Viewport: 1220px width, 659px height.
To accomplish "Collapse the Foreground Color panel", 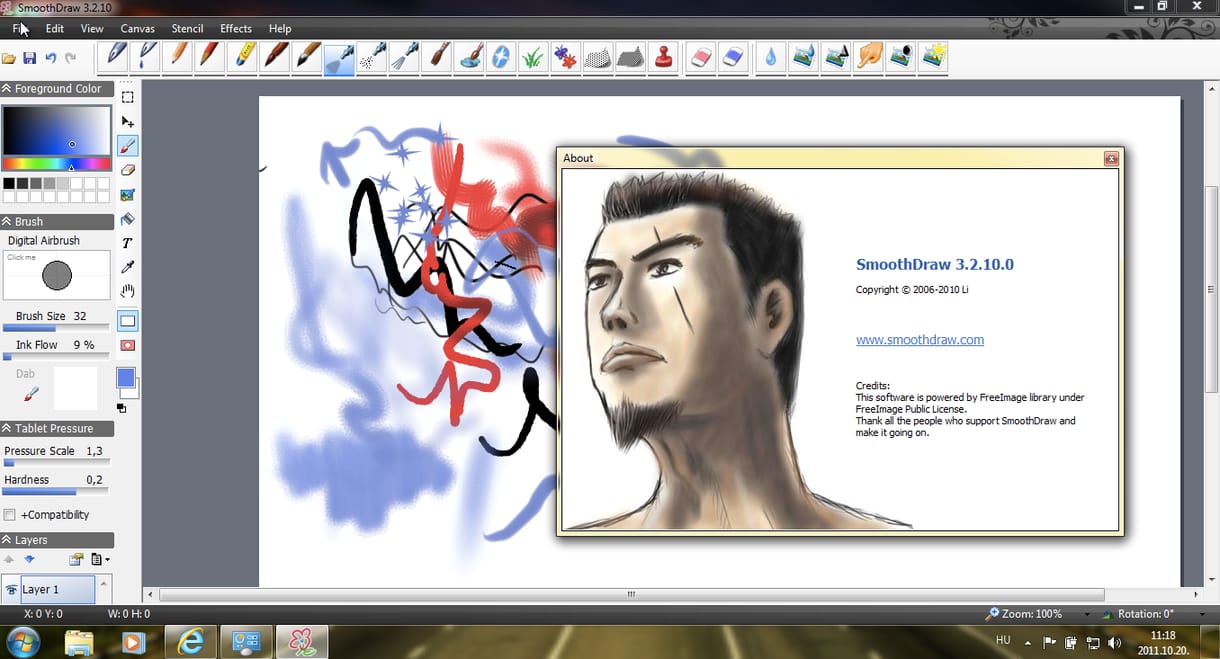I will click(7, 89).
